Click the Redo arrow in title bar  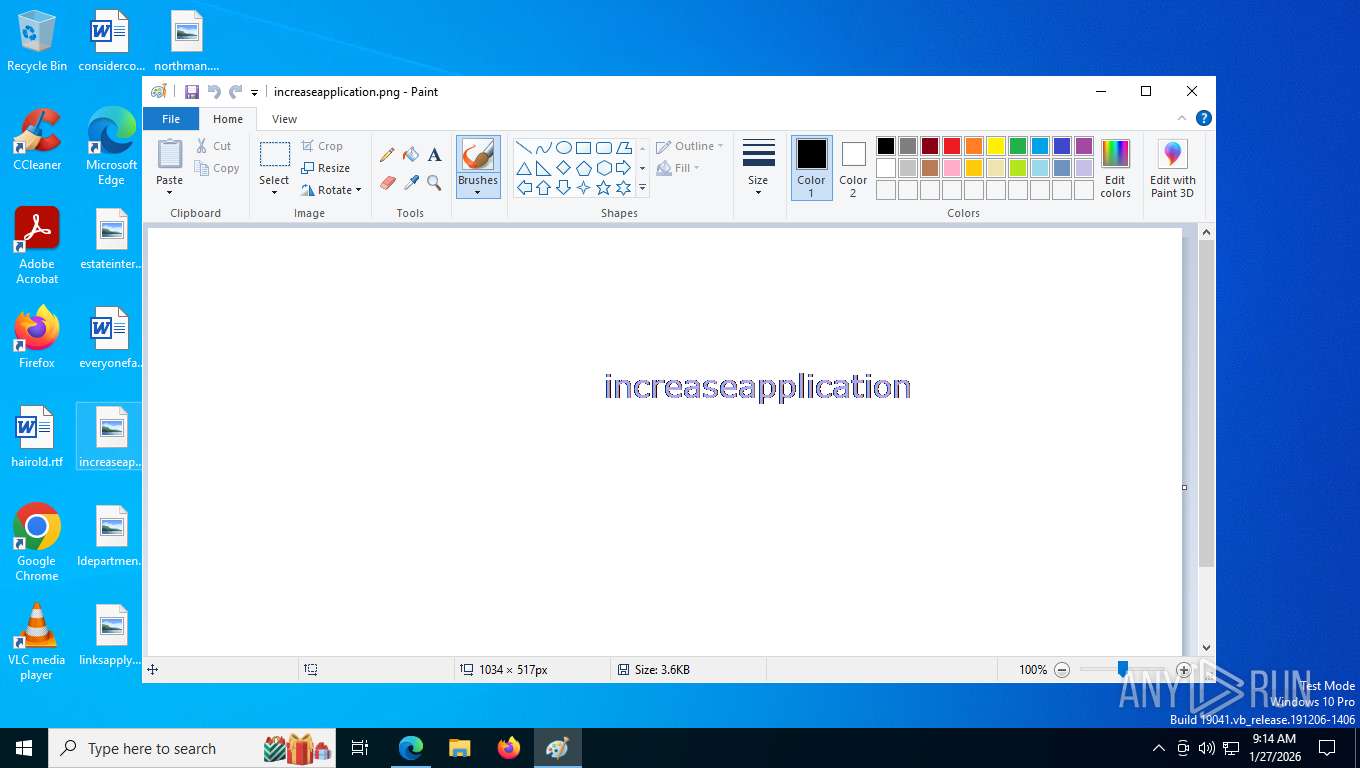click(235, 91)
